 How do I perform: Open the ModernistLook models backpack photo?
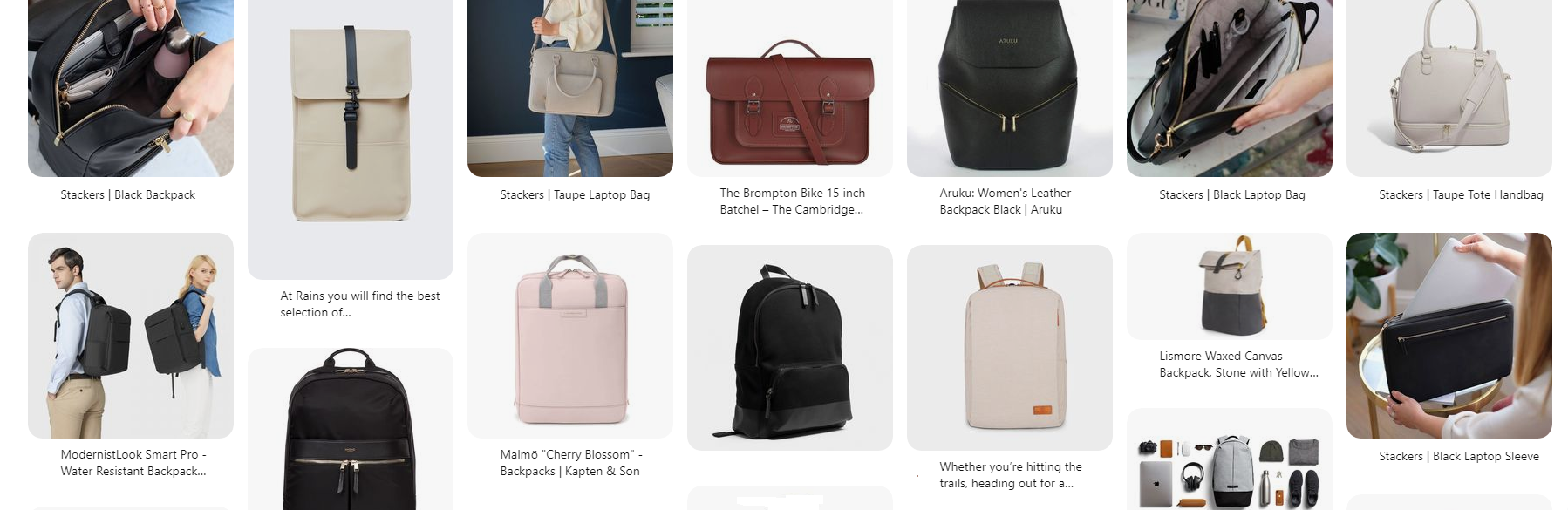pos(131,336)
